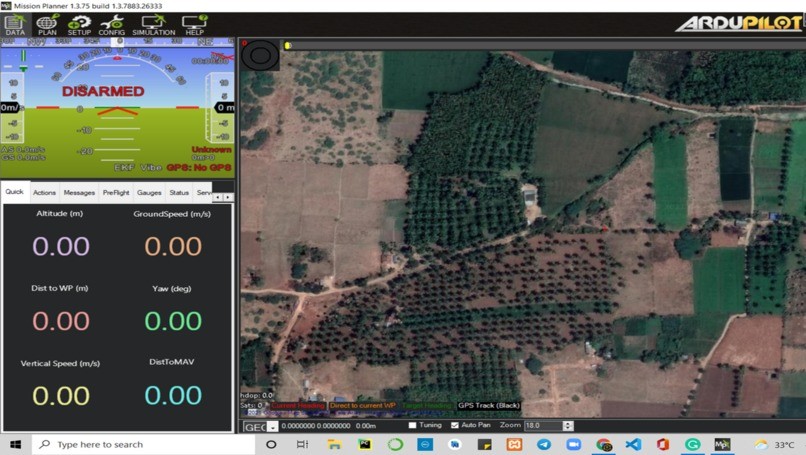Click the Yaw (deg) value
The image size is (806, 455).
click(x=173, y=321)
